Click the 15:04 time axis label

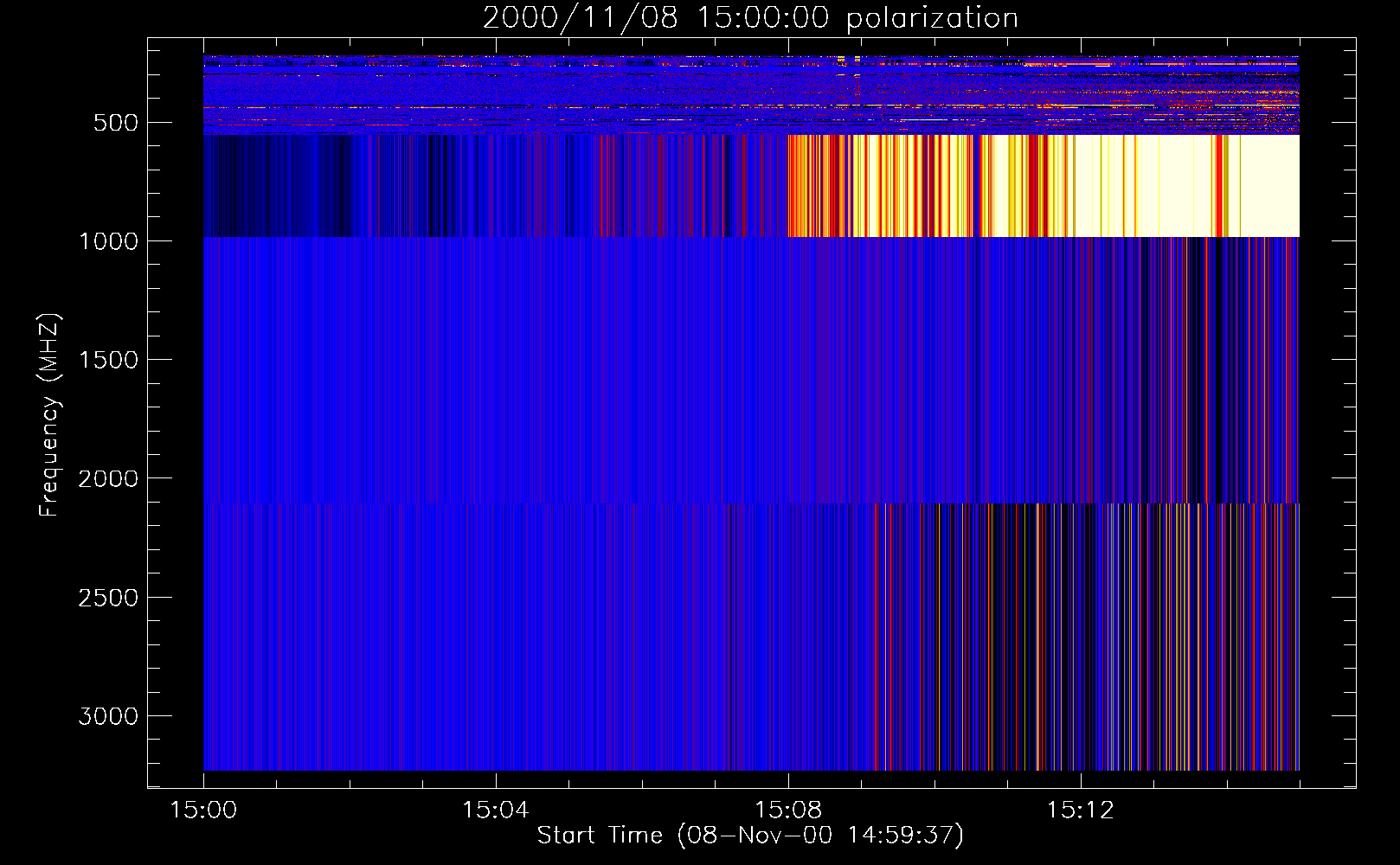click(x=495, y=811)
